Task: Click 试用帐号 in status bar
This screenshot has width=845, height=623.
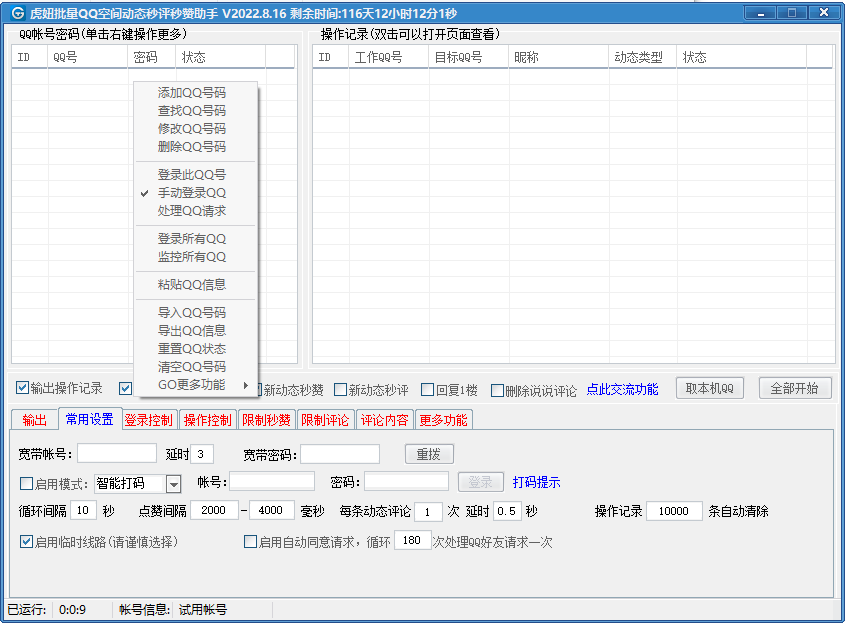Action: tap(203, 610)
